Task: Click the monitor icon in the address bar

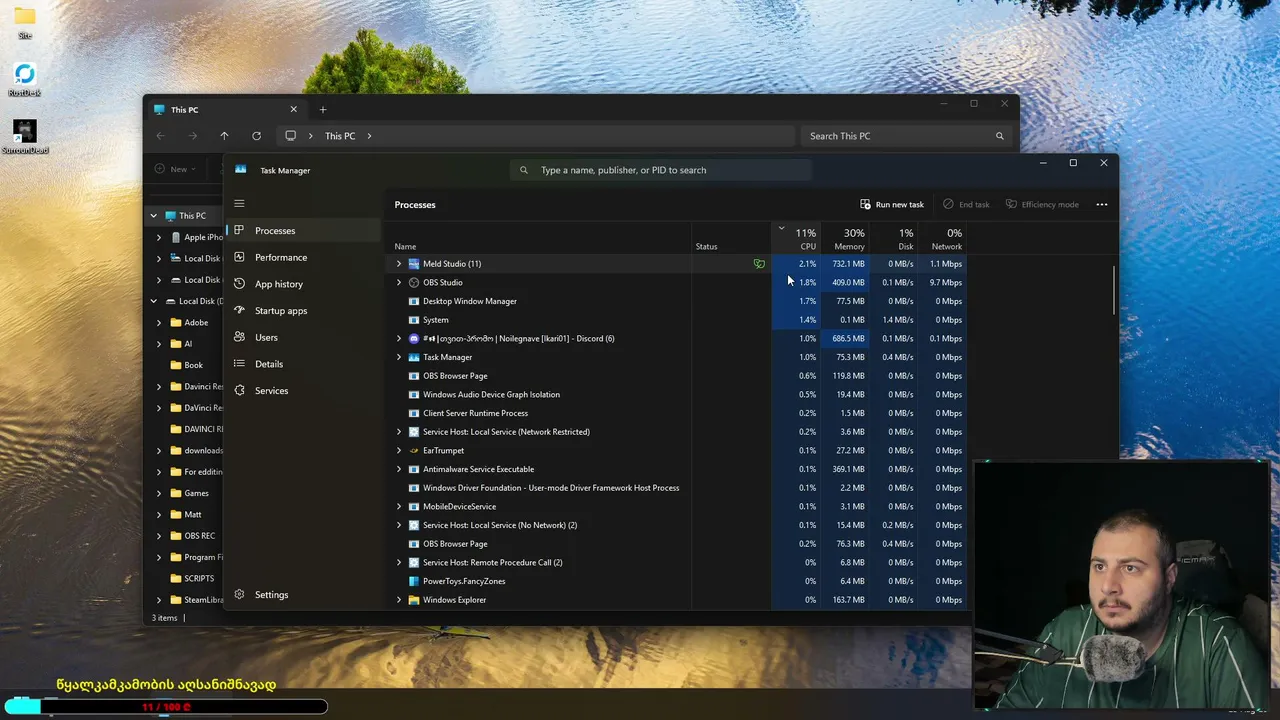Action: tap(290, 136)
